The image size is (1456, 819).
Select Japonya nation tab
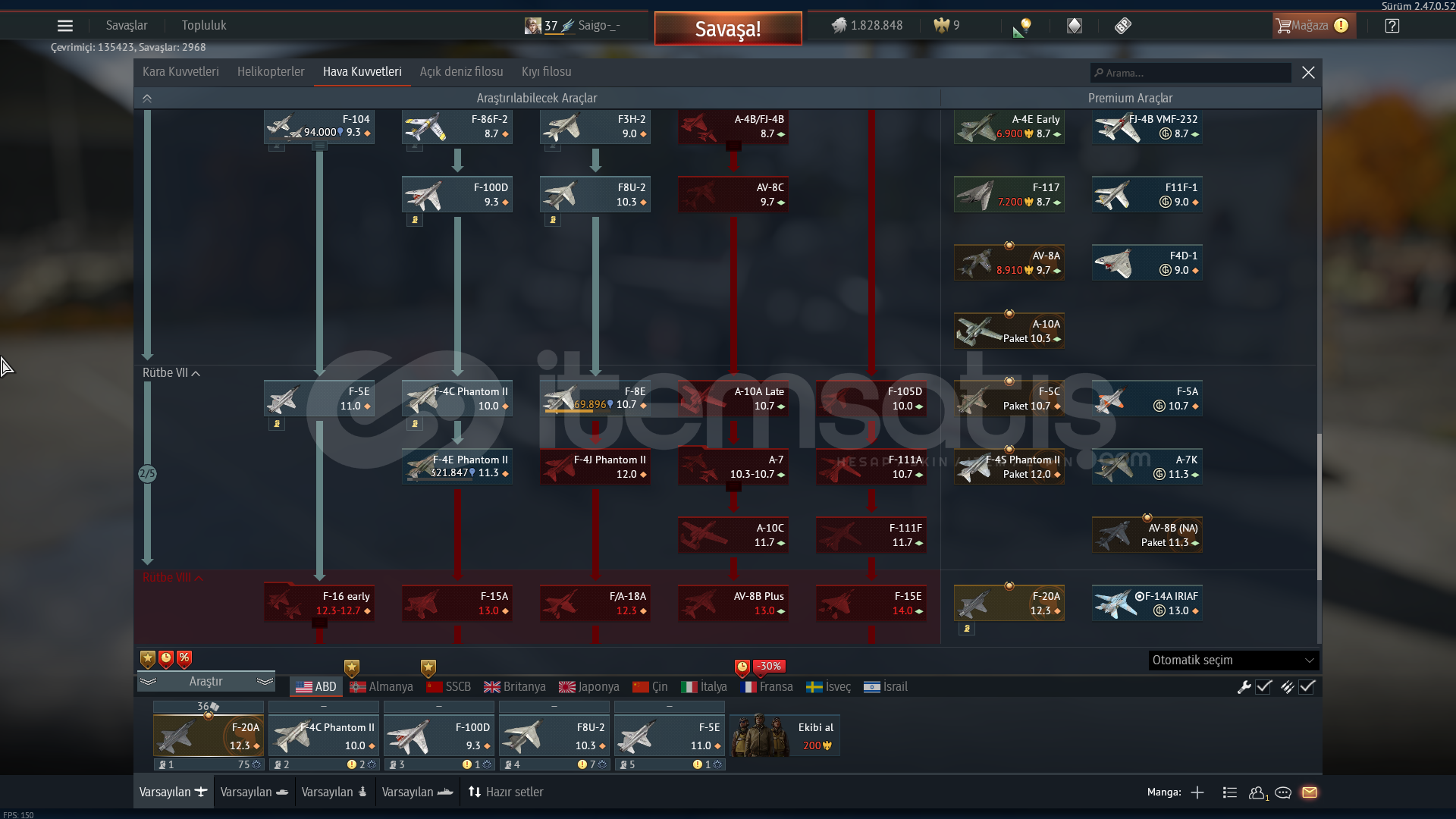[x=589, y=687]
